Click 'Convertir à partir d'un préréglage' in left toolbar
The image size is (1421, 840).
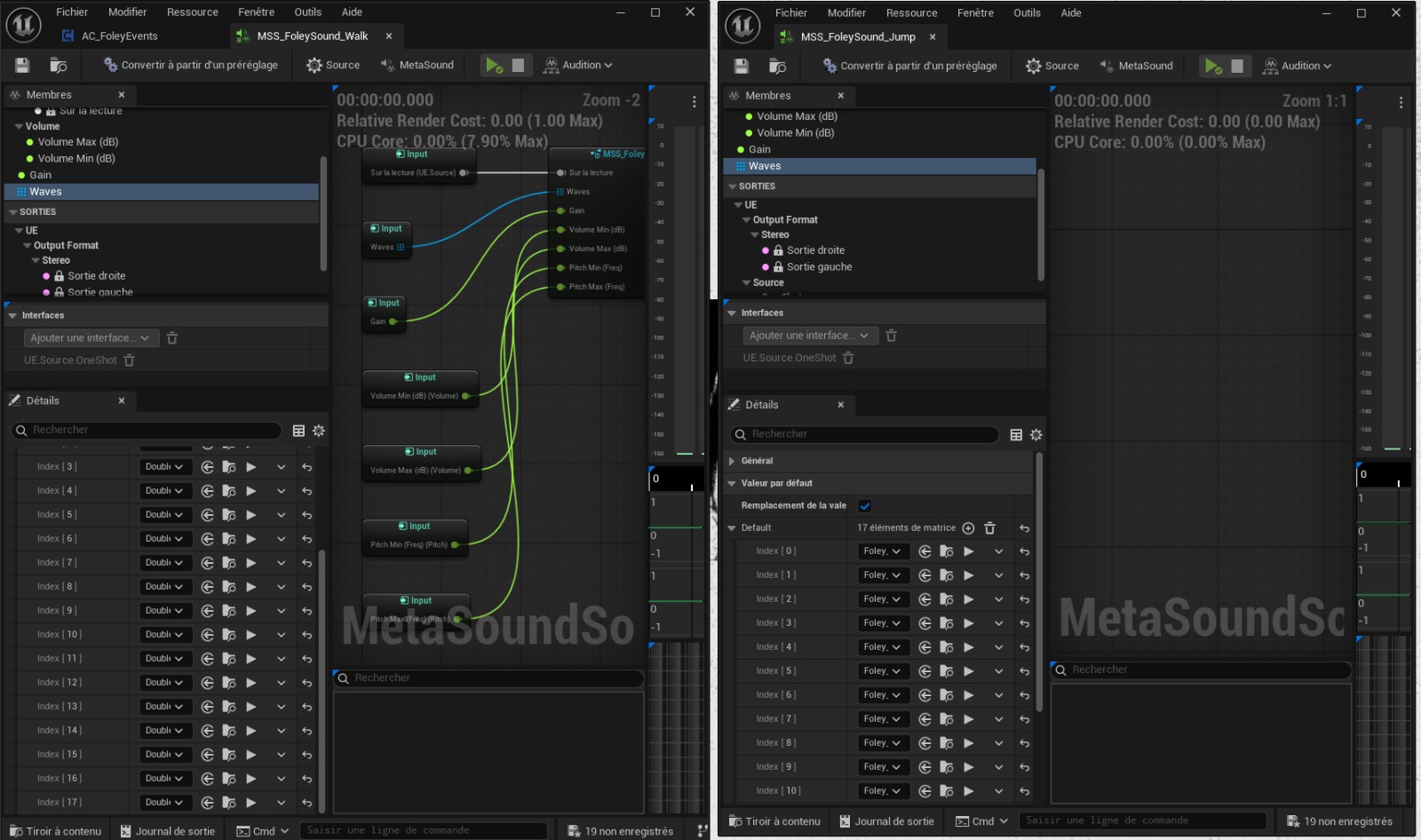191,65
